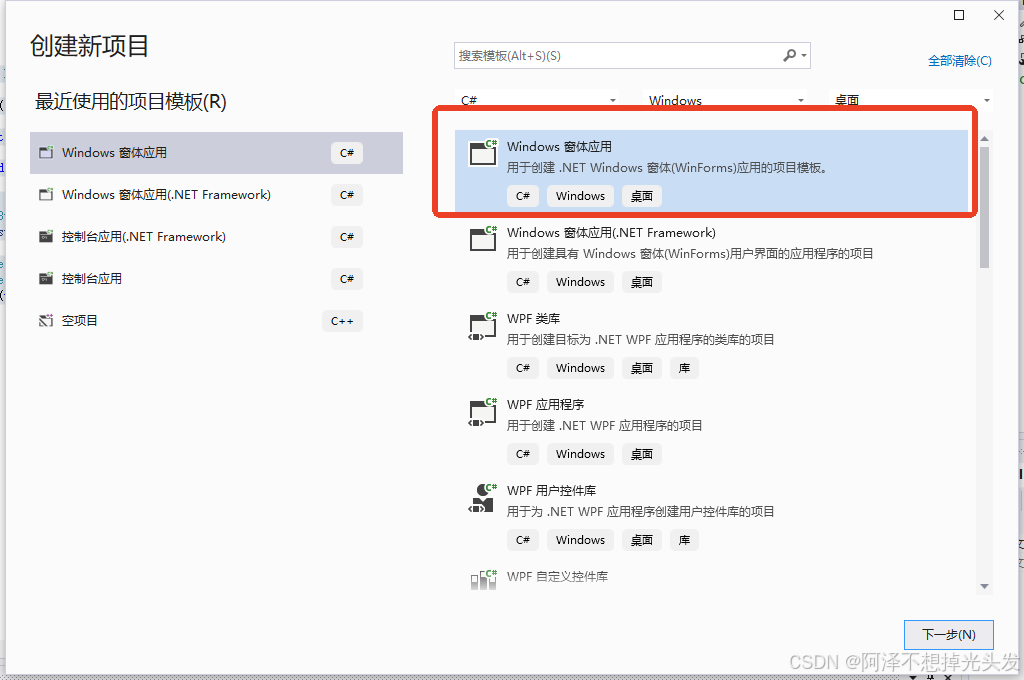Click Windows 窗体应用 icon in recent templates
The image size is (1024, 680).
click(46, 153)
